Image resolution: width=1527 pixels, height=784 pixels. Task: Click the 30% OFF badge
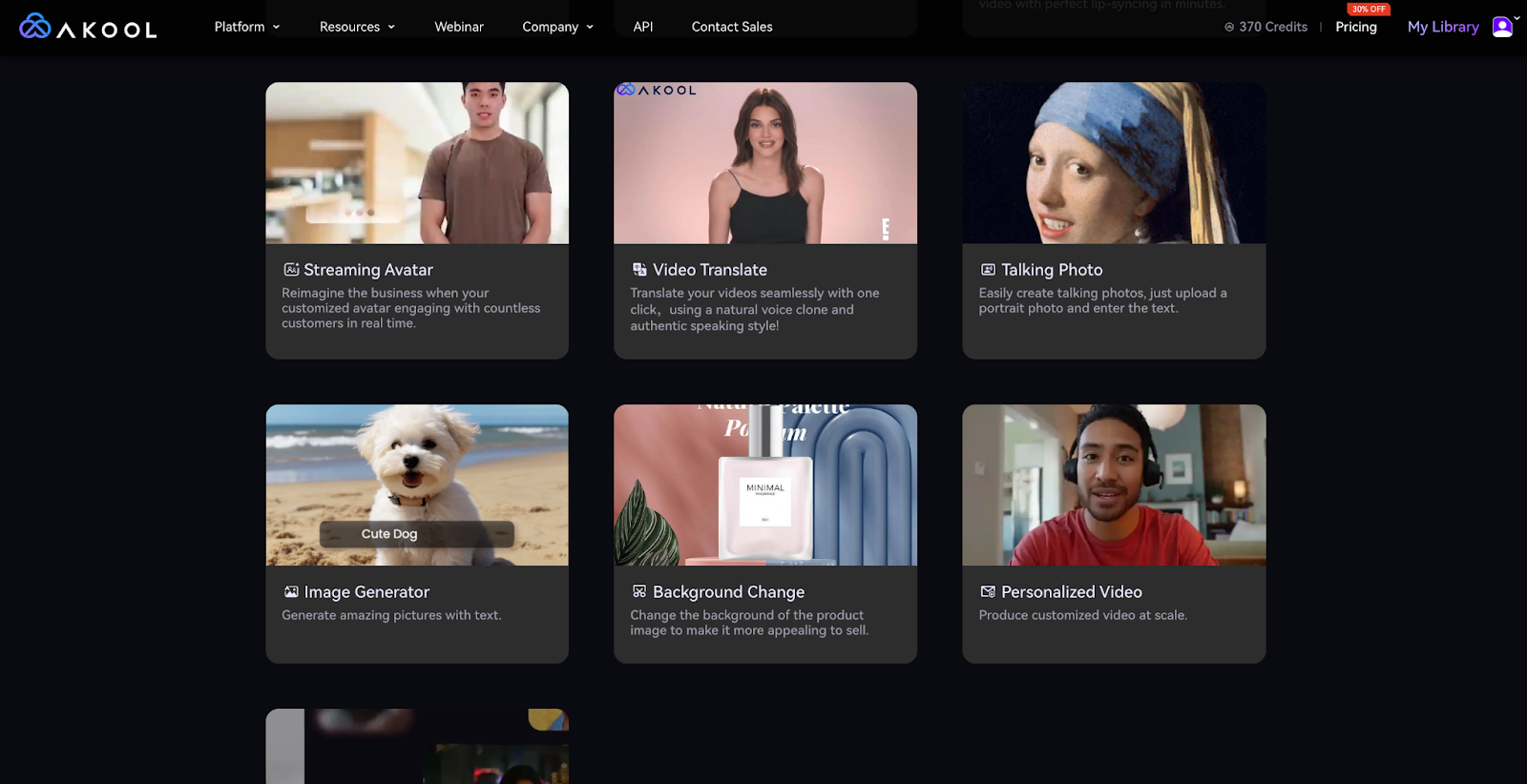(1369, 9)
